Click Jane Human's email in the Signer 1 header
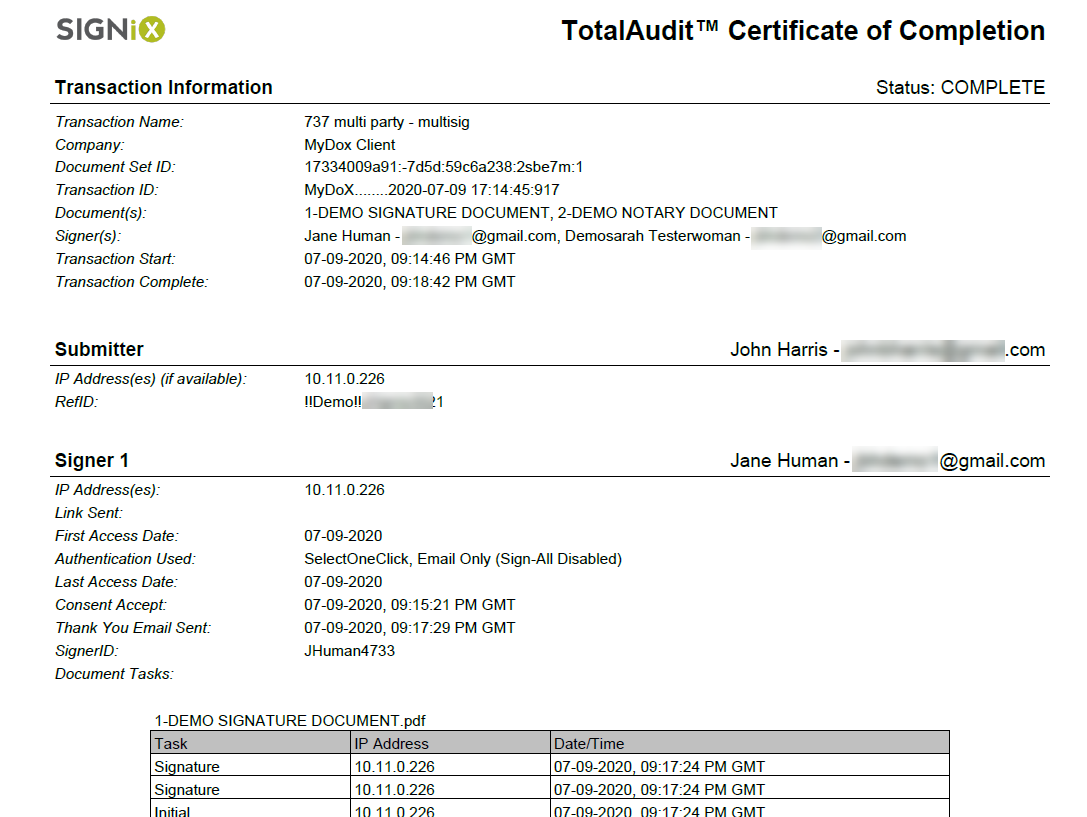This screenshot has width=1087, height=817. click(x=948, y=461)
